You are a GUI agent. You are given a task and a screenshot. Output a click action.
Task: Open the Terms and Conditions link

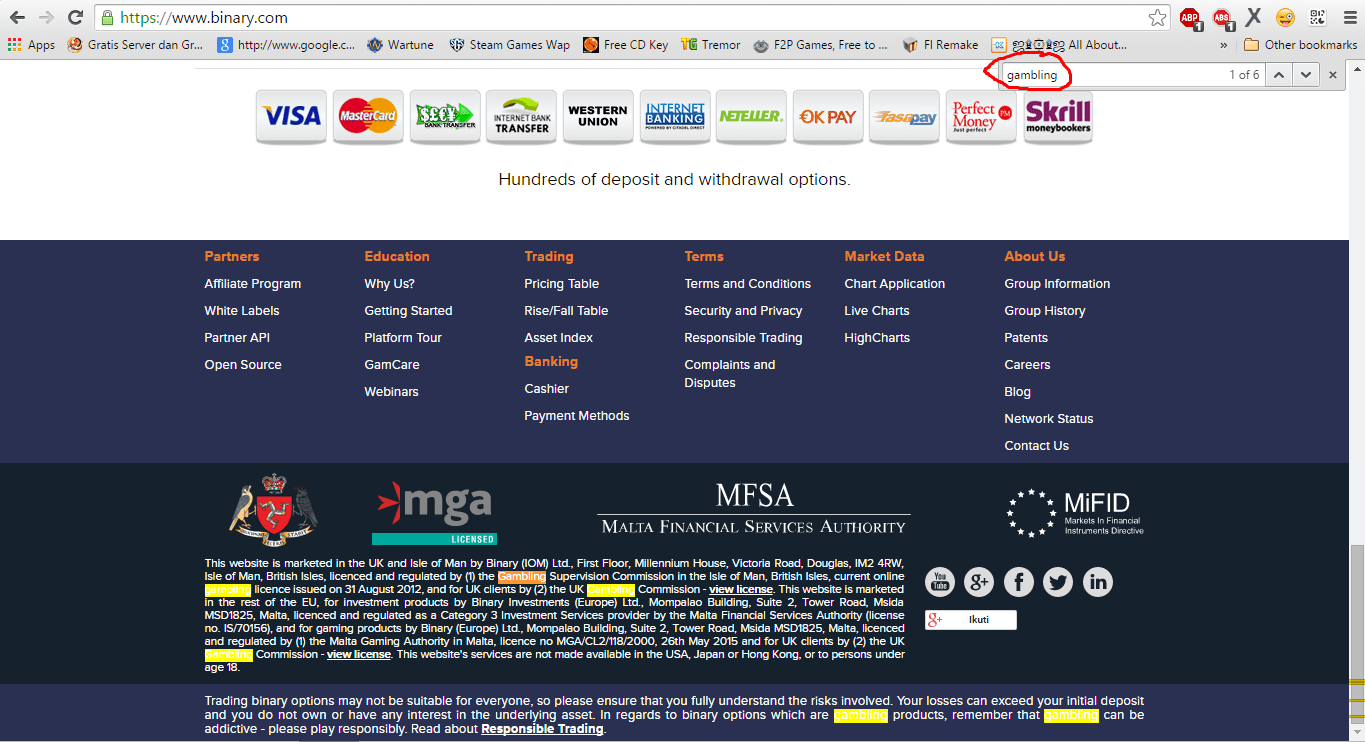(748, 284)
